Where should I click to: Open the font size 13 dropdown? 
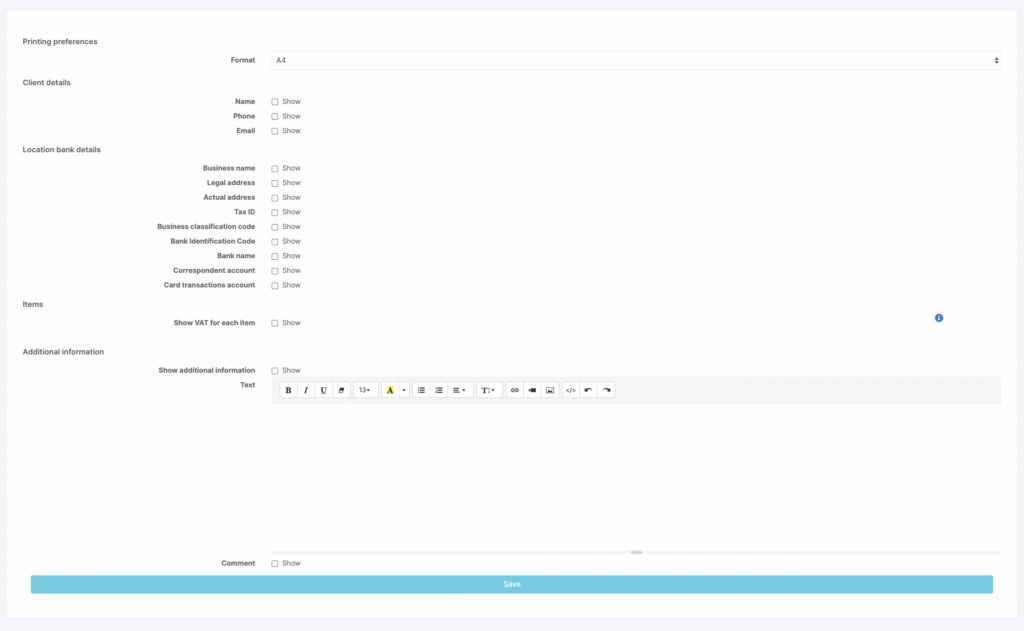click(x=365, y=390)
